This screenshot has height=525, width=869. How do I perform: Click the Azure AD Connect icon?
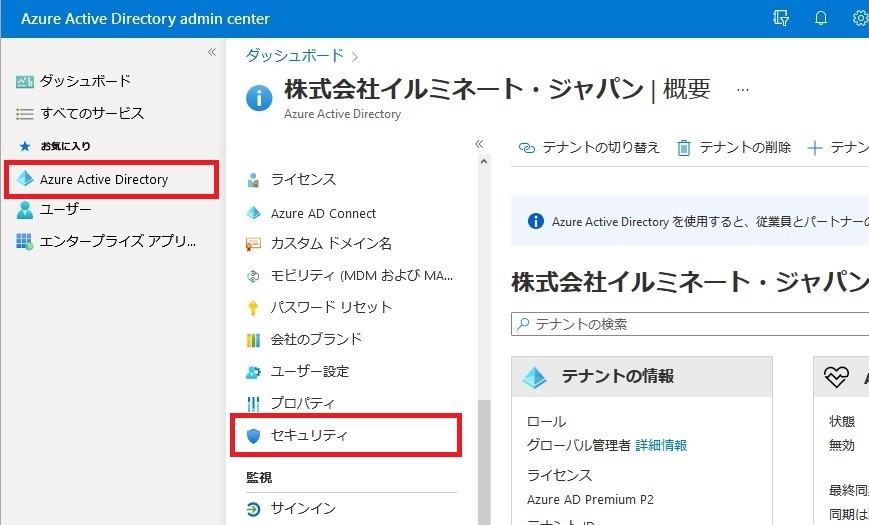253,213
